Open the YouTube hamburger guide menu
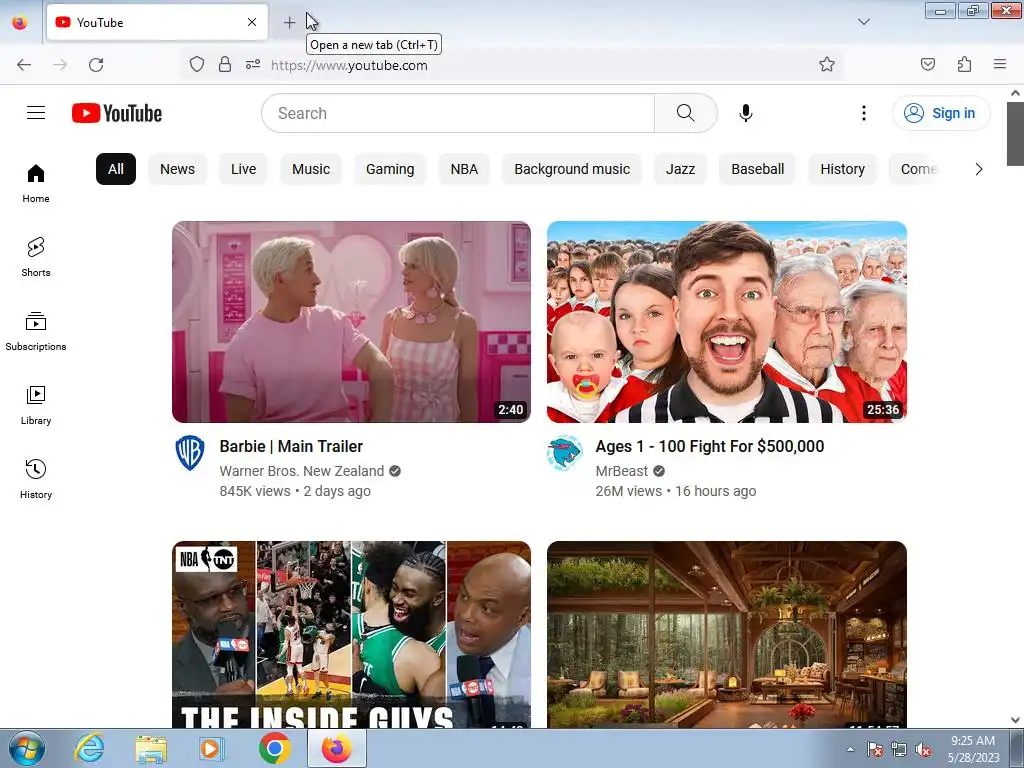The height and width of the screenshot is (768, 1024). point(36,113)
